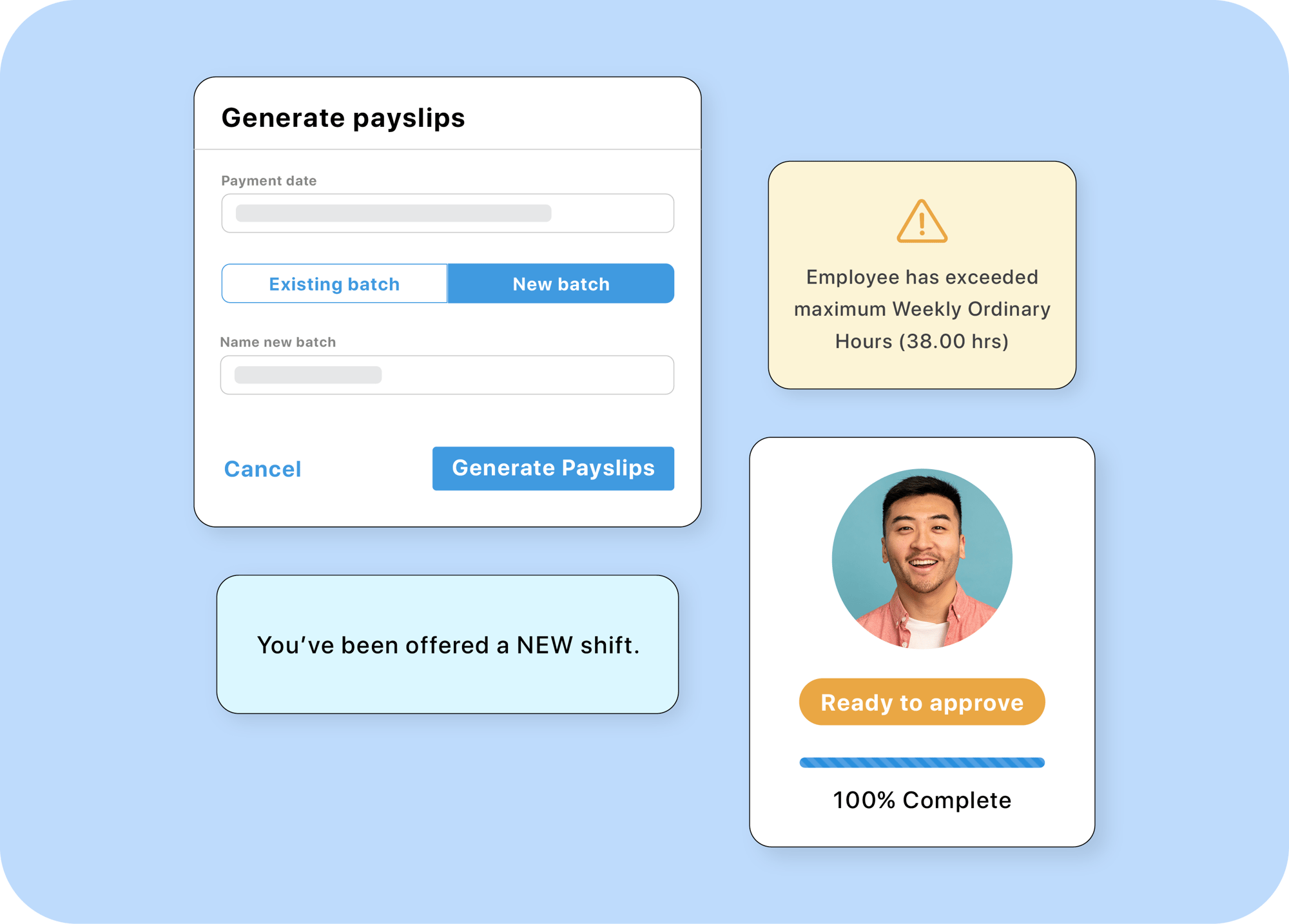The width and height of the screenshot is (1289, 924).
Task: Click the warning triangle icon
Action: coord(922,221)
